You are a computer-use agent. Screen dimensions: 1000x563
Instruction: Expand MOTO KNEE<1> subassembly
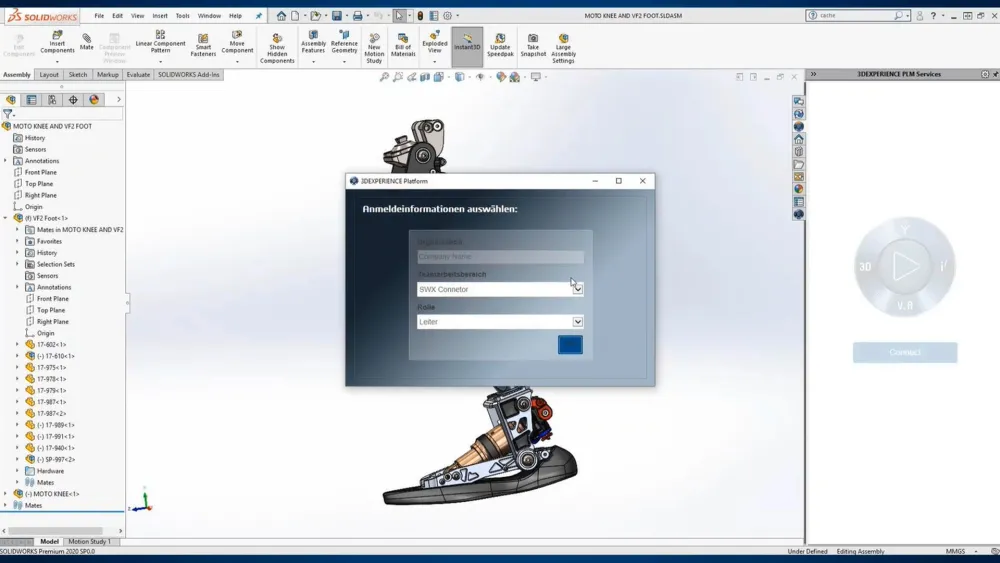tap(5, 494)
